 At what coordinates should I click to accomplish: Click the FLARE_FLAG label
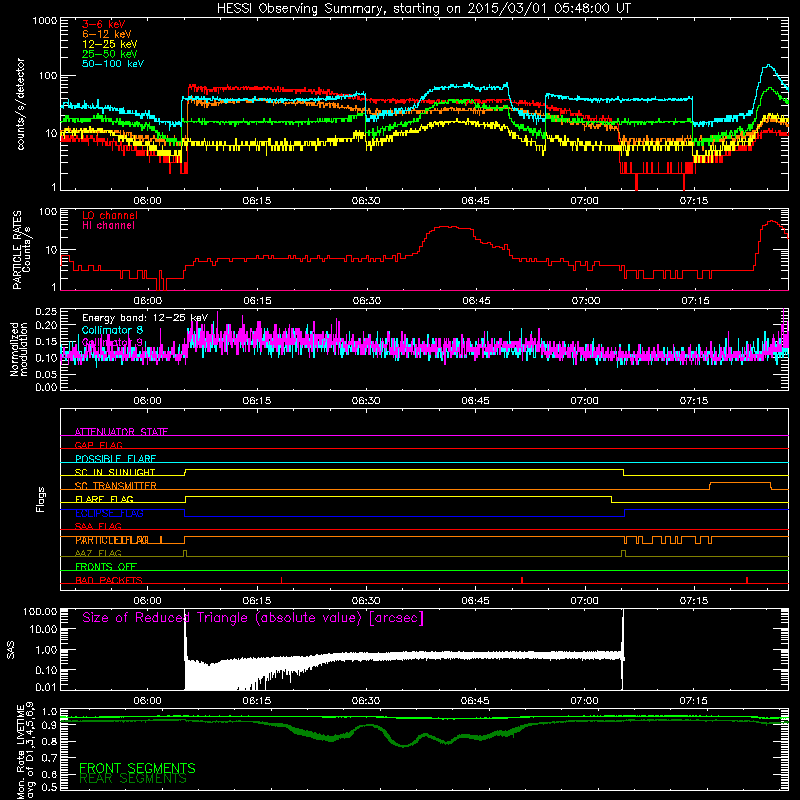point(104,499)
